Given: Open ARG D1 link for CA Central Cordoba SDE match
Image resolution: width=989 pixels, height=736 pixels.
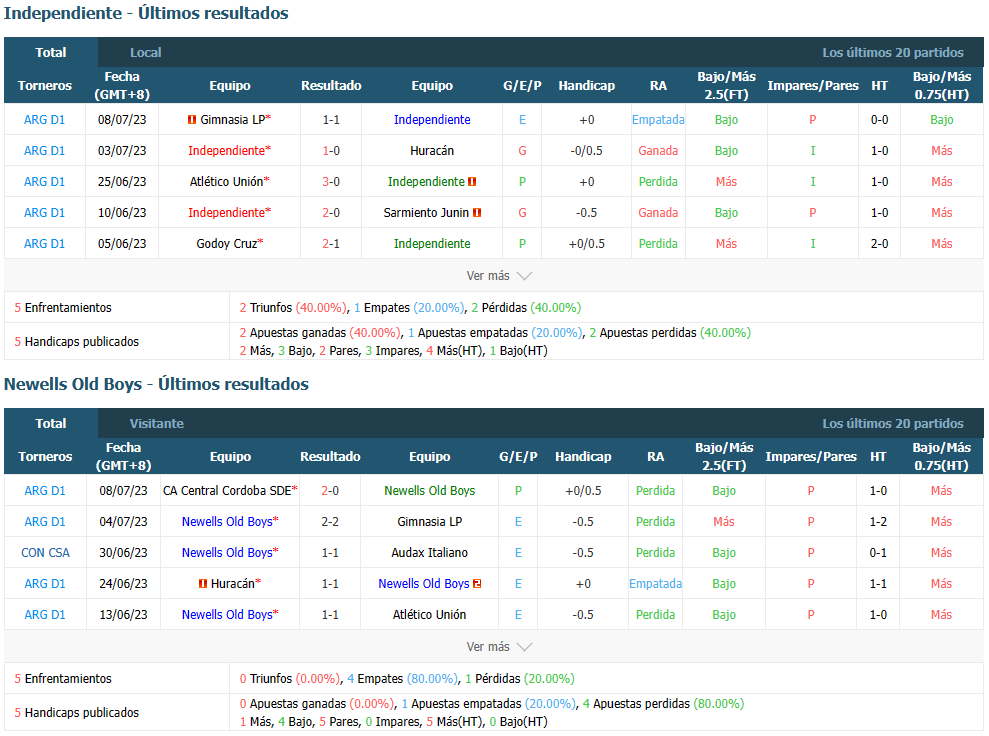Looking at the screenshot, I should [45, 491].
